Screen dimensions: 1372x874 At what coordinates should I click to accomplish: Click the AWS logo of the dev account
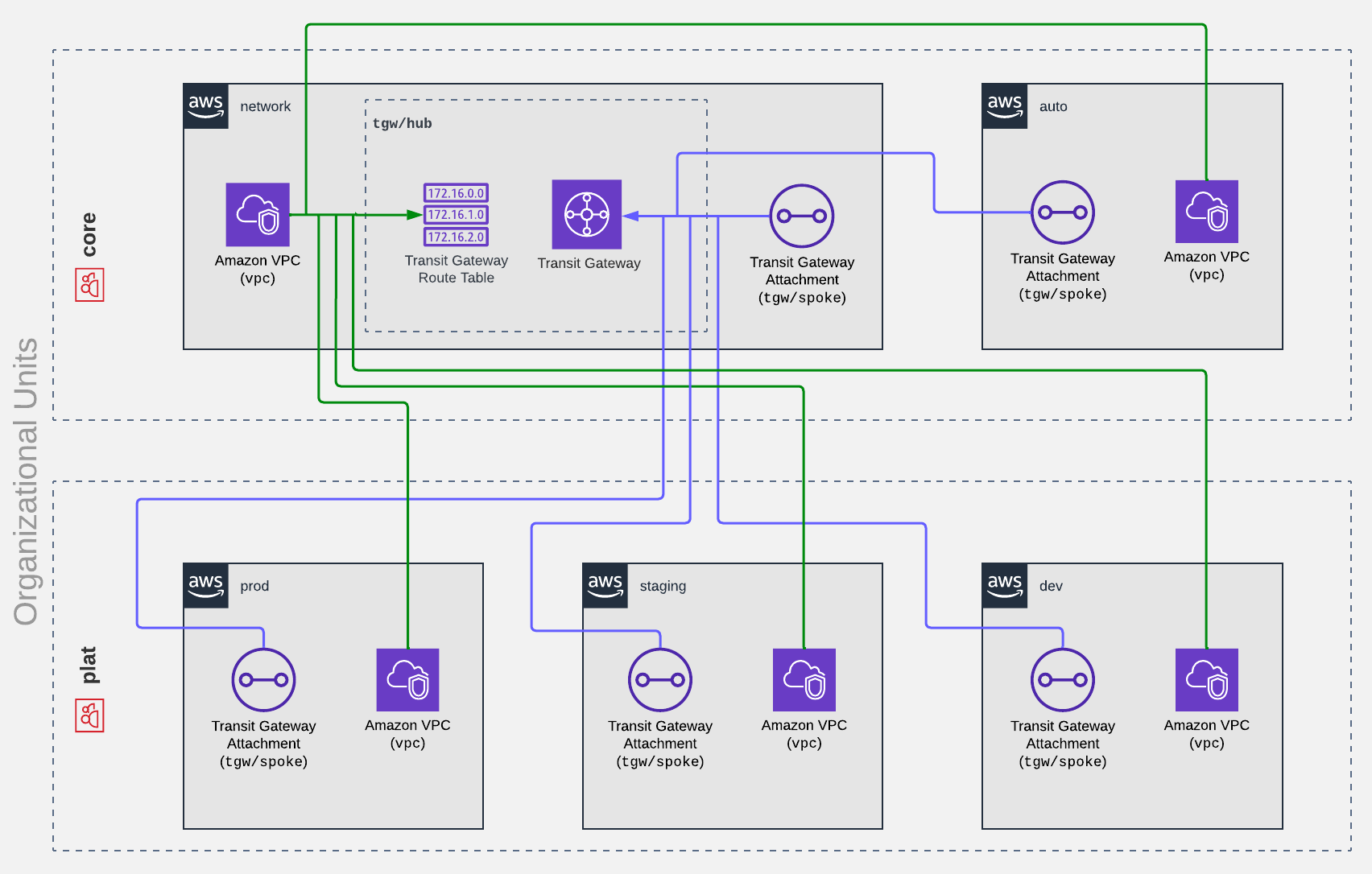[1004, 586]
